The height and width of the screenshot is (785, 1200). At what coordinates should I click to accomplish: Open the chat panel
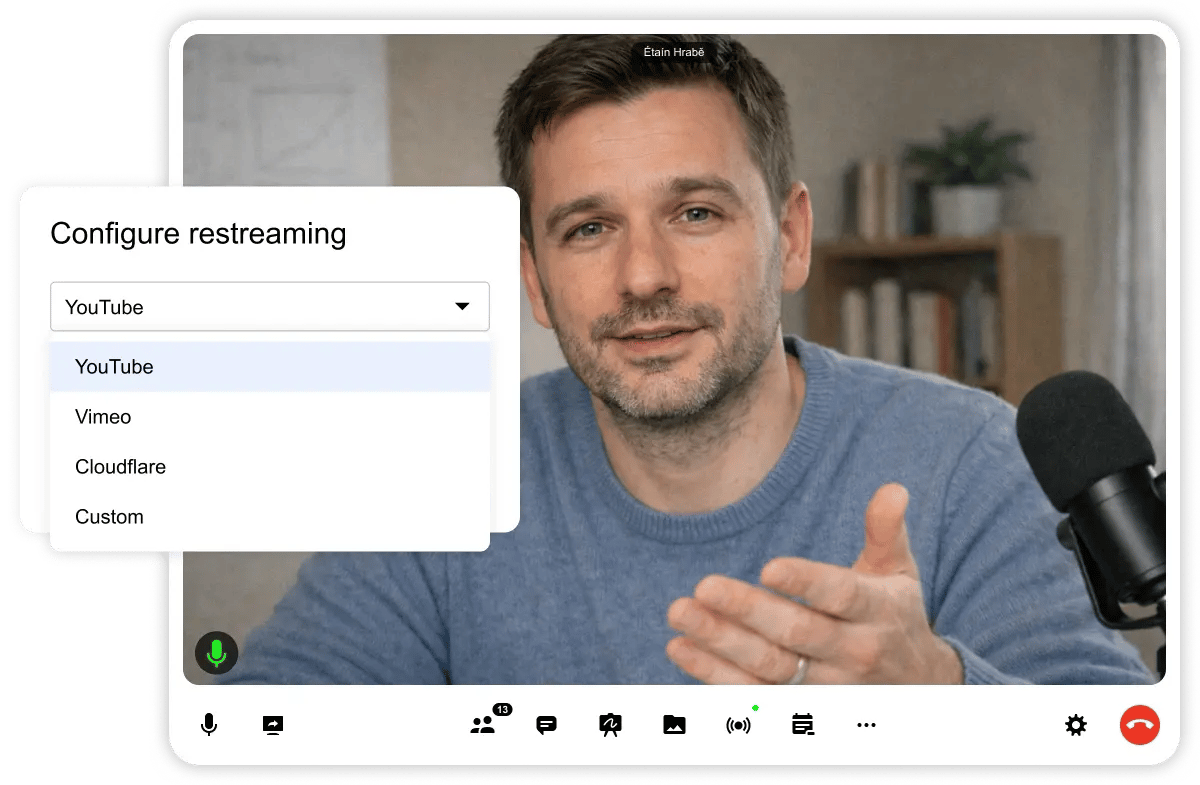(546, 725)
